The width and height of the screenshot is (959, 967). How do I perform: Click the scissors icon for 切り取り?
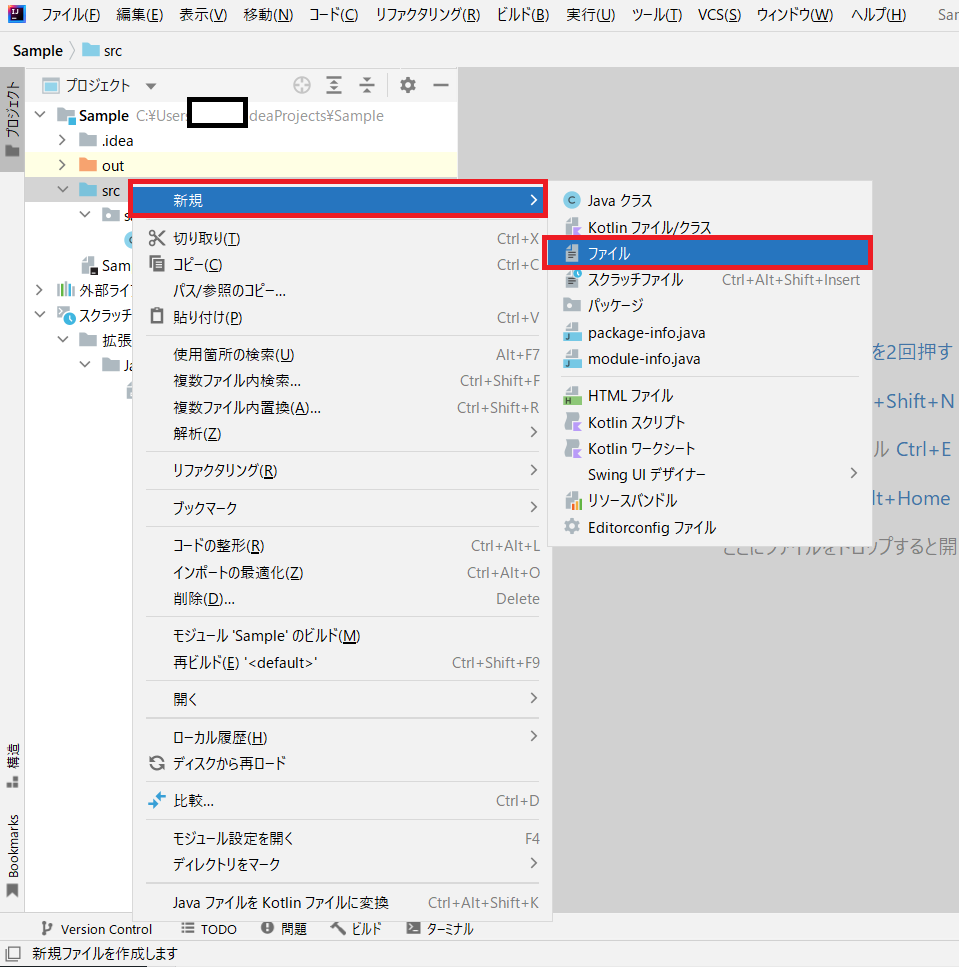(x=157, y=238)
